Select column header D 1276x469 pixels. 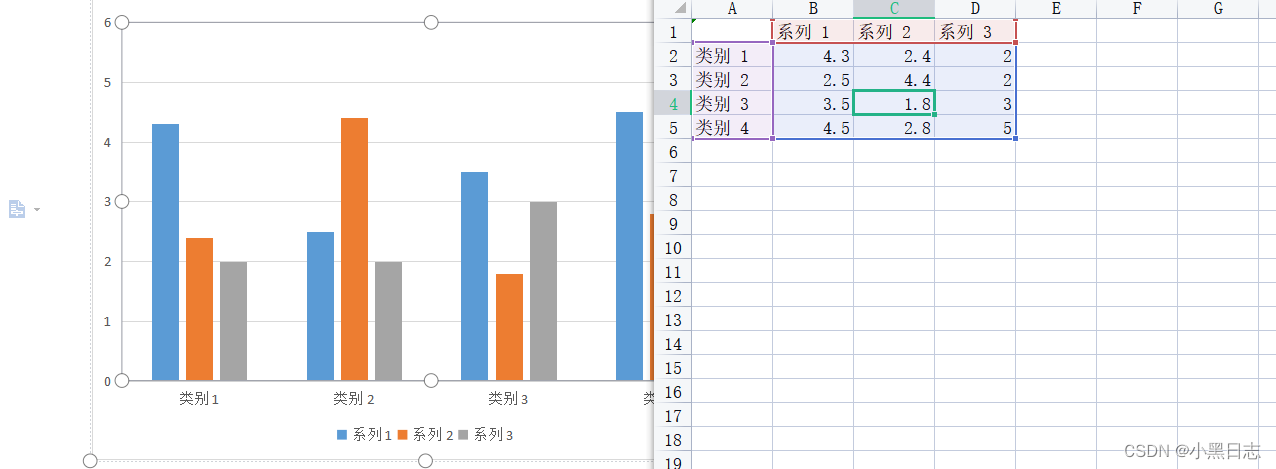tap(975, 8)
